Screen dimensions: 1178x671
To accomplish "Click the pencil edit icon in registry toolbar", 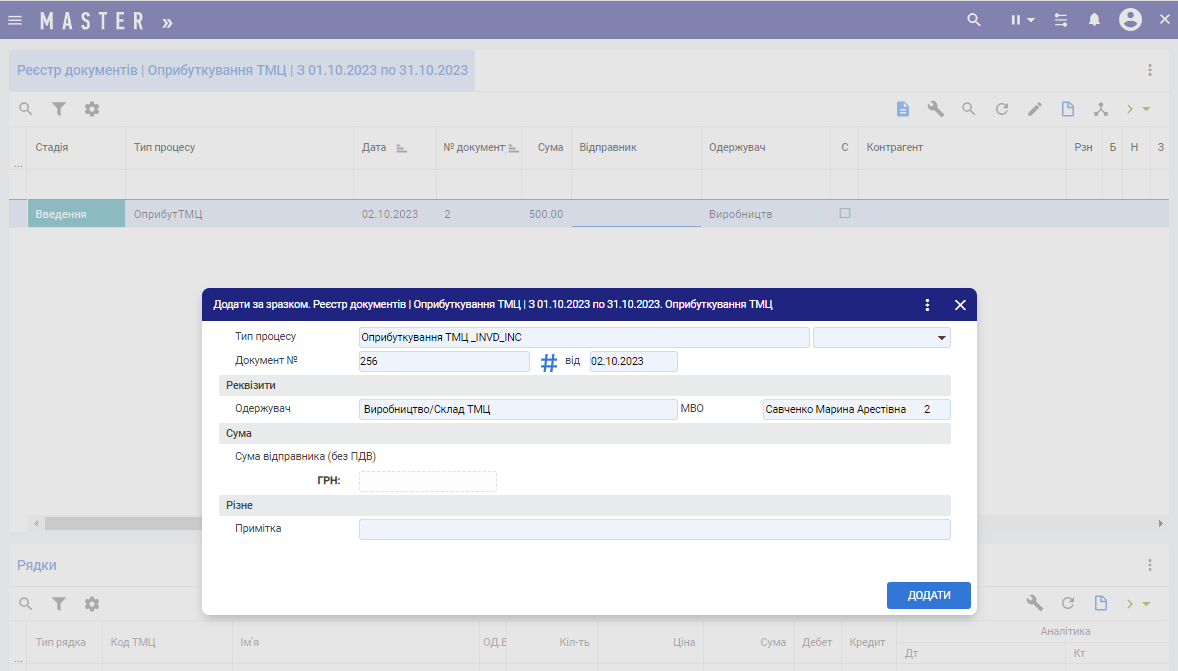I will point(1035,109).
